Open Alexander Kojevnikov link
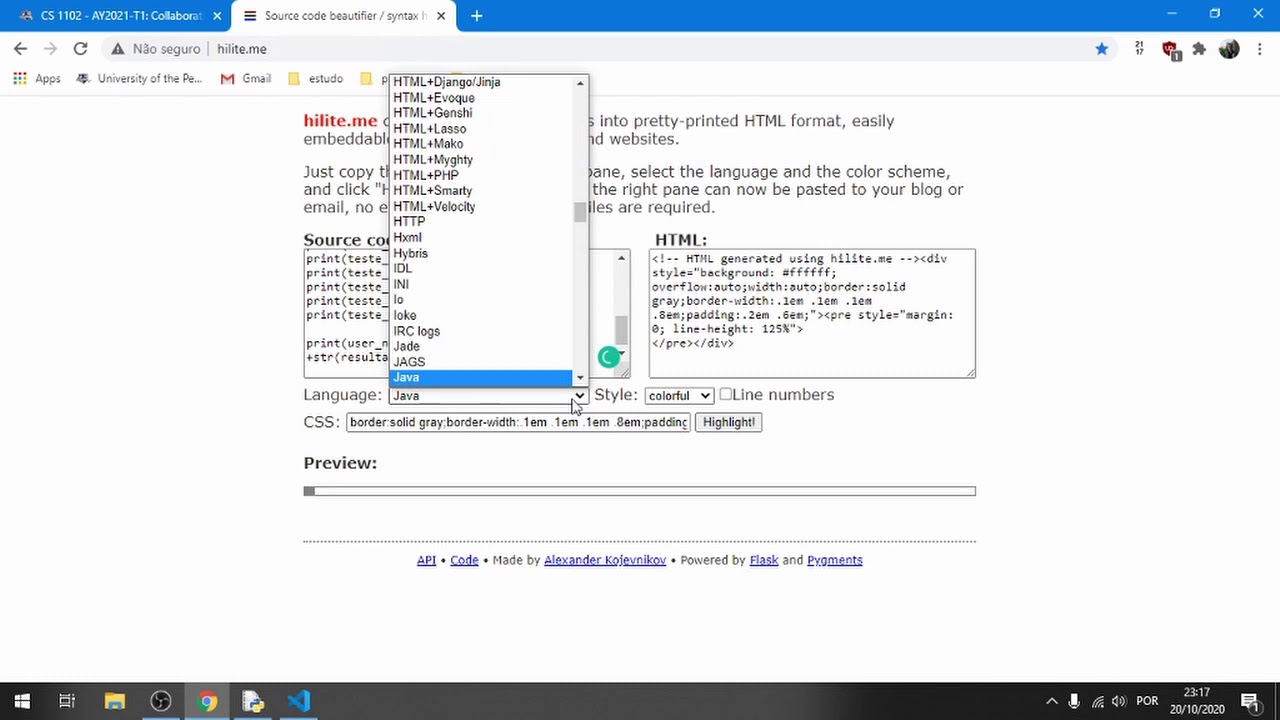This screenshot has height=720, width=1280. point(605,560)
